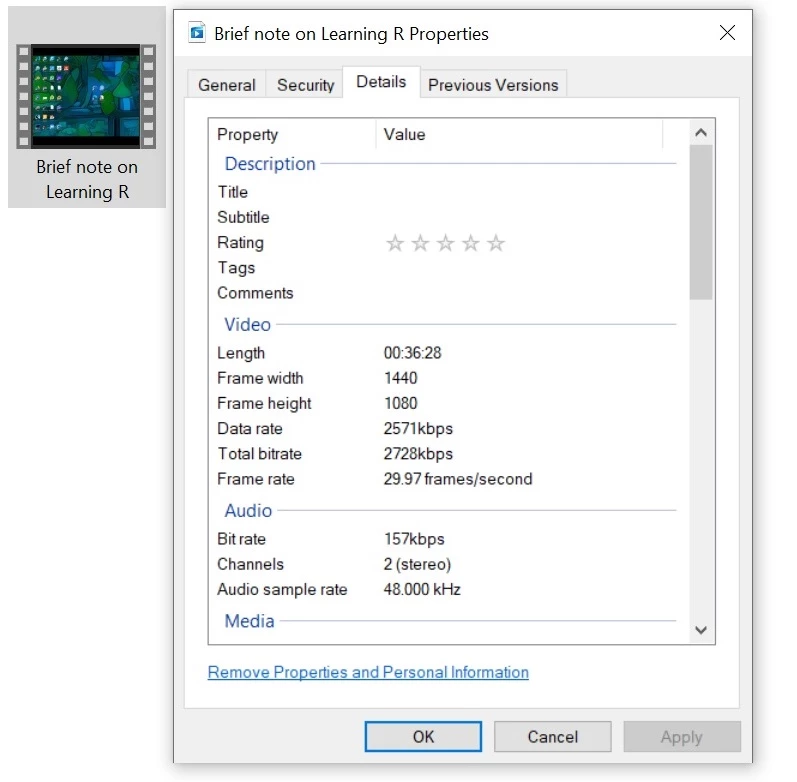The width and height of the screenshot is (797, 782).
Task: Click the Frame width property label
Action: [x=260, y=378]
